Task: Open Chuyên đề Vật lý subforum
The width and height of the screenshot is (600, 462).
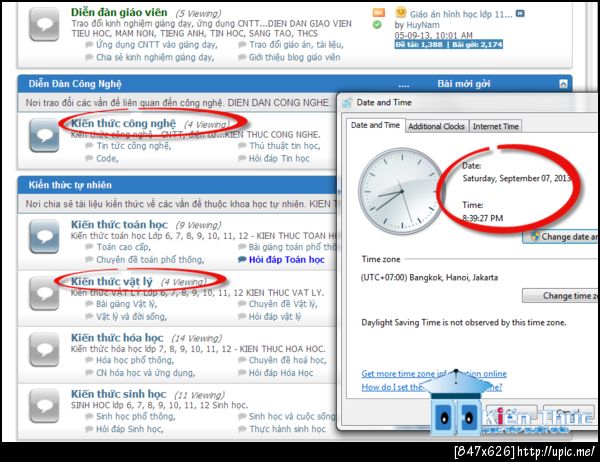Action: click(283, 304)
